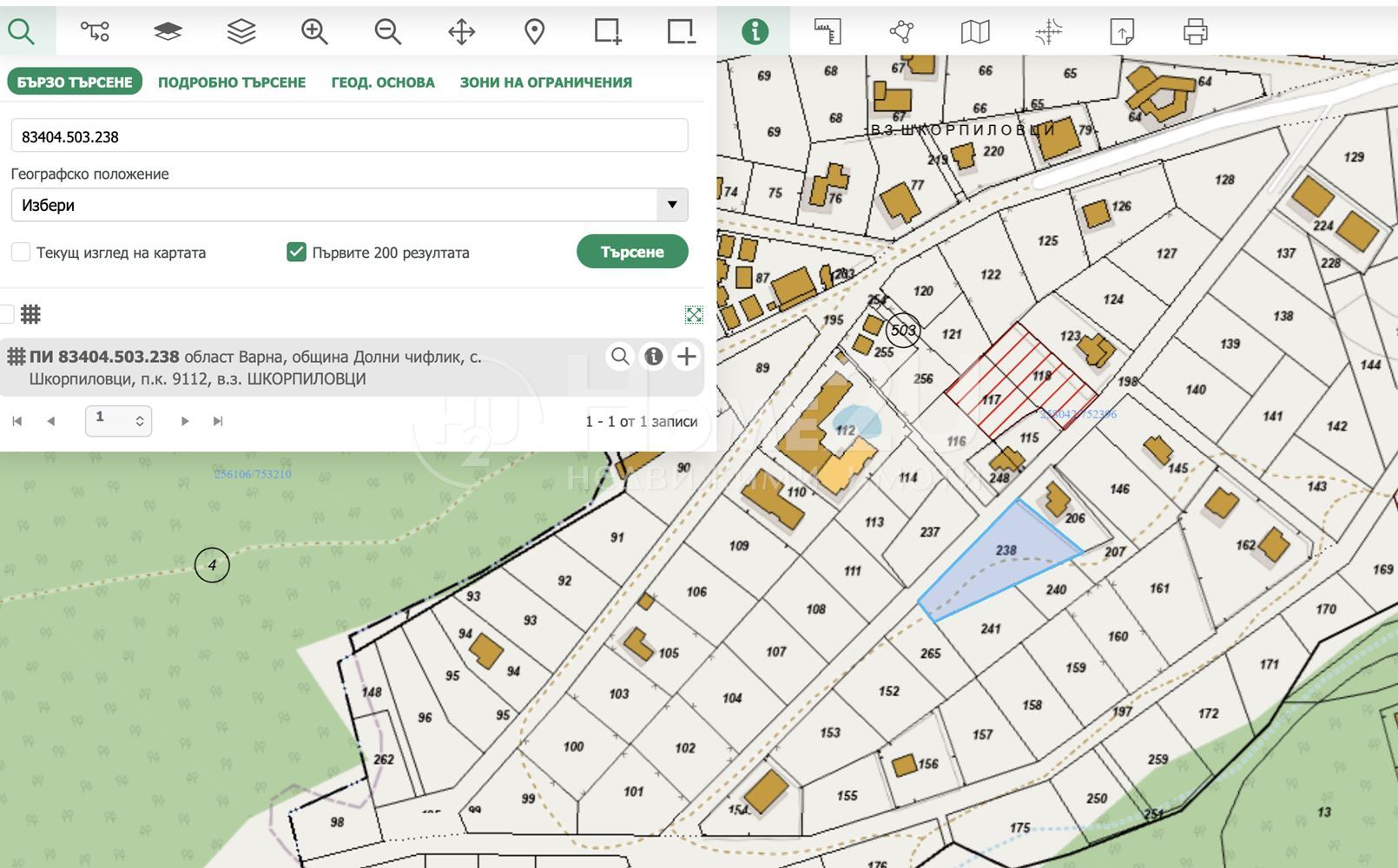Click the page number stepper arrows
The image size is (1398, 868).
pyautogui.click(x=140, y=421)
